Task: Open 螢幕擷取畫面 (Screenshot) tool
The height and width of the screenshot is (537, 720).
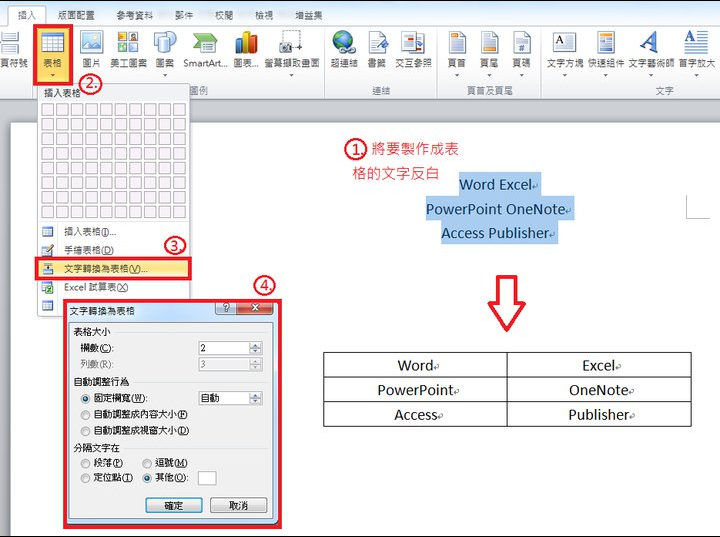Action: (x=292, y=42)
